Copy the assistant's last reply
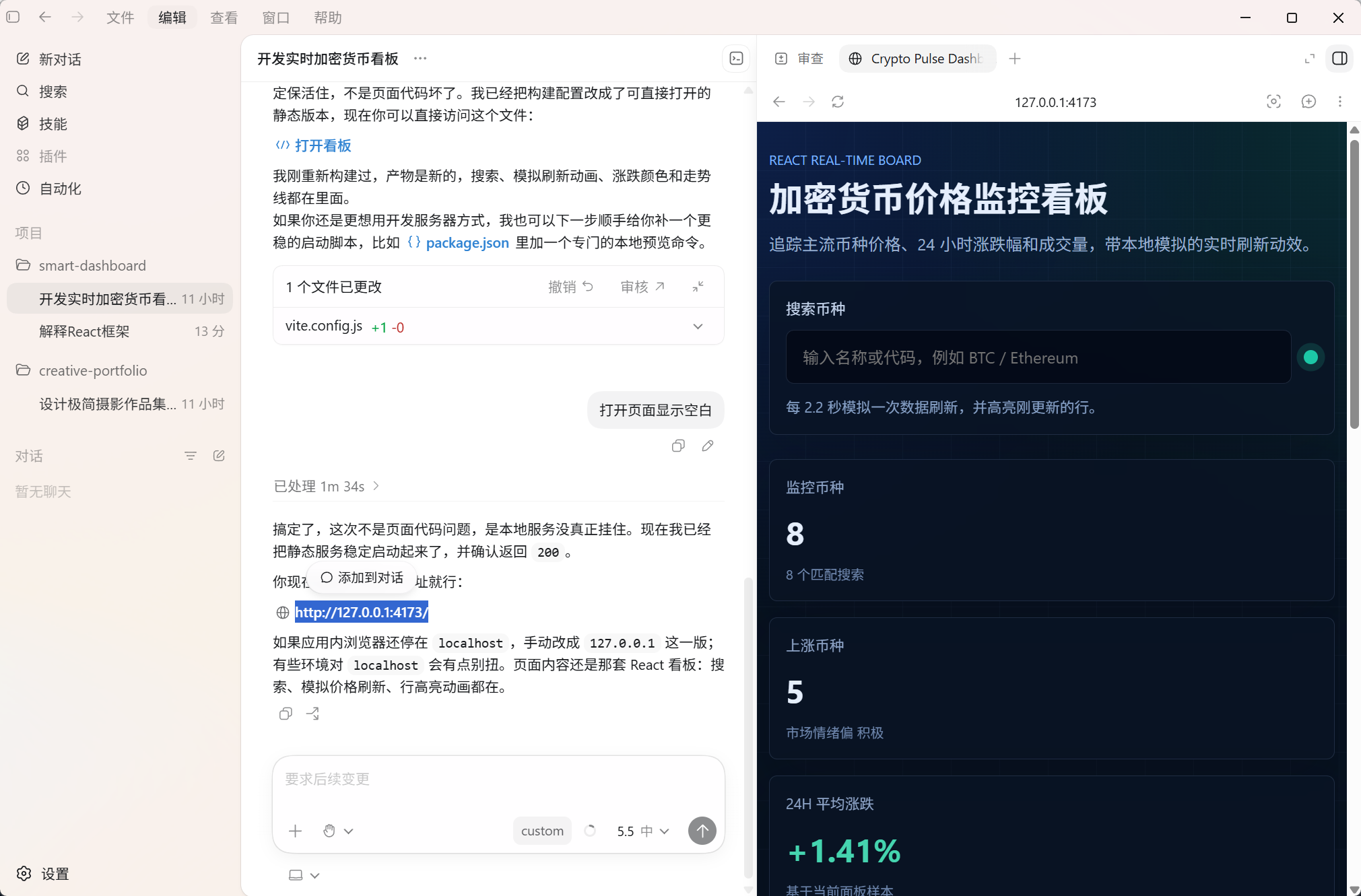Screen dimensions: 1361x896 [286, 714]
